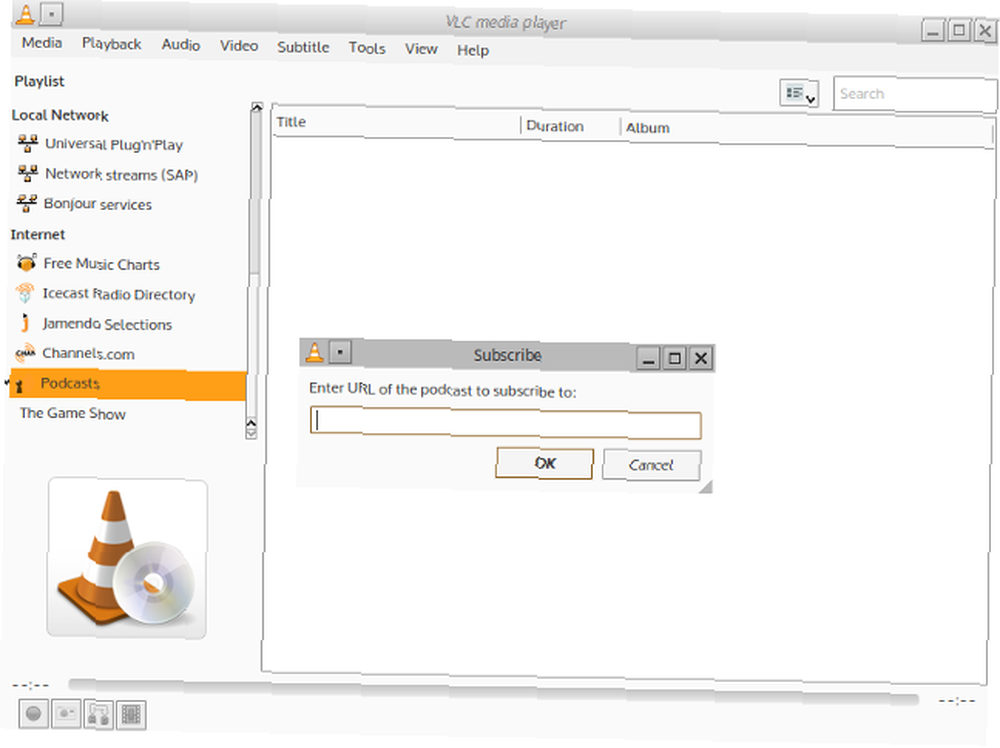Click the Universal Plug'n'Play network icon

[x=27, y=143]
